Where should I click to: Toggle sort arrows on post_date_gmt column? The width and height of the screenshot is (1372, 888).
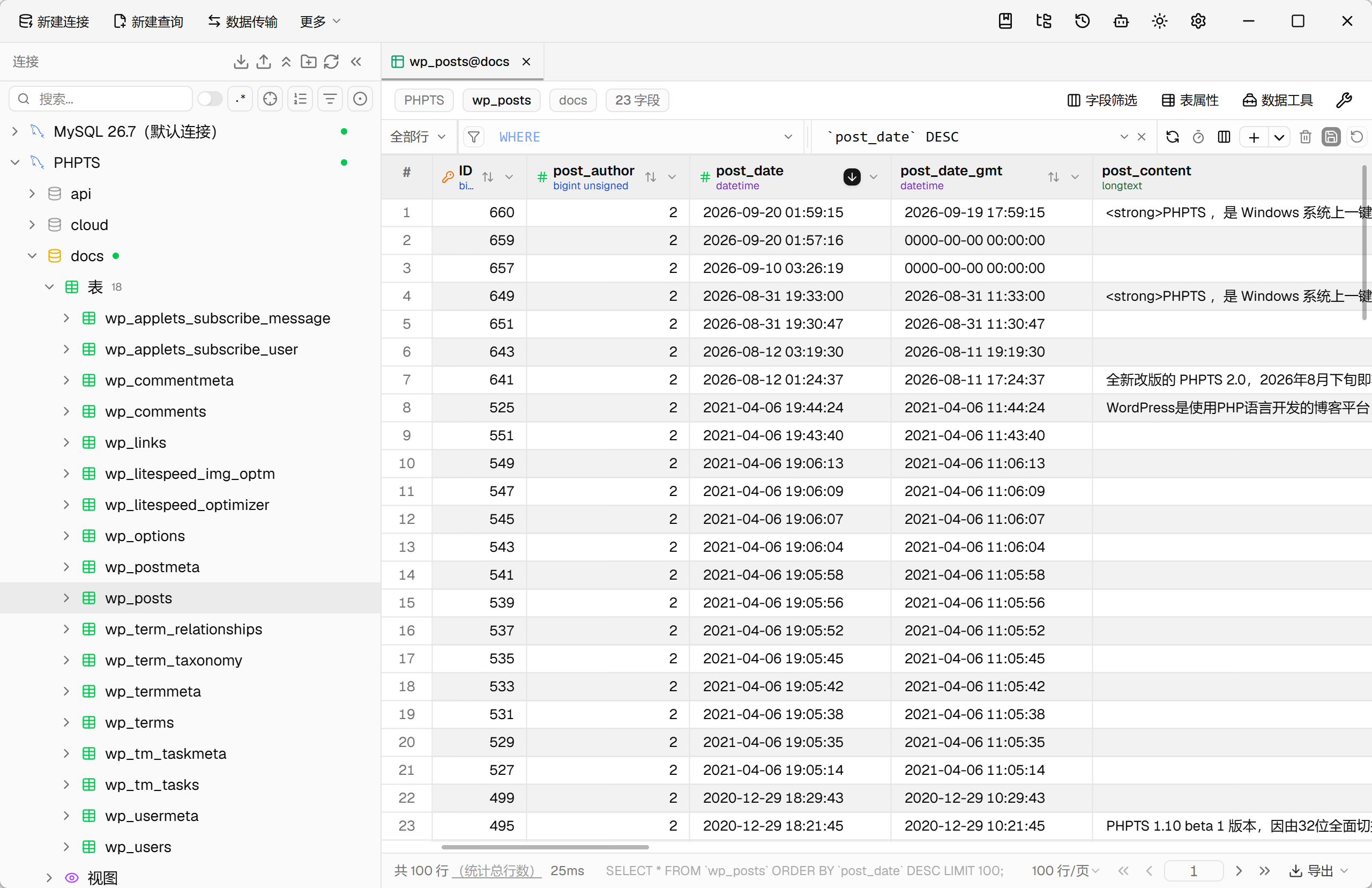[x=1053, y=177]
